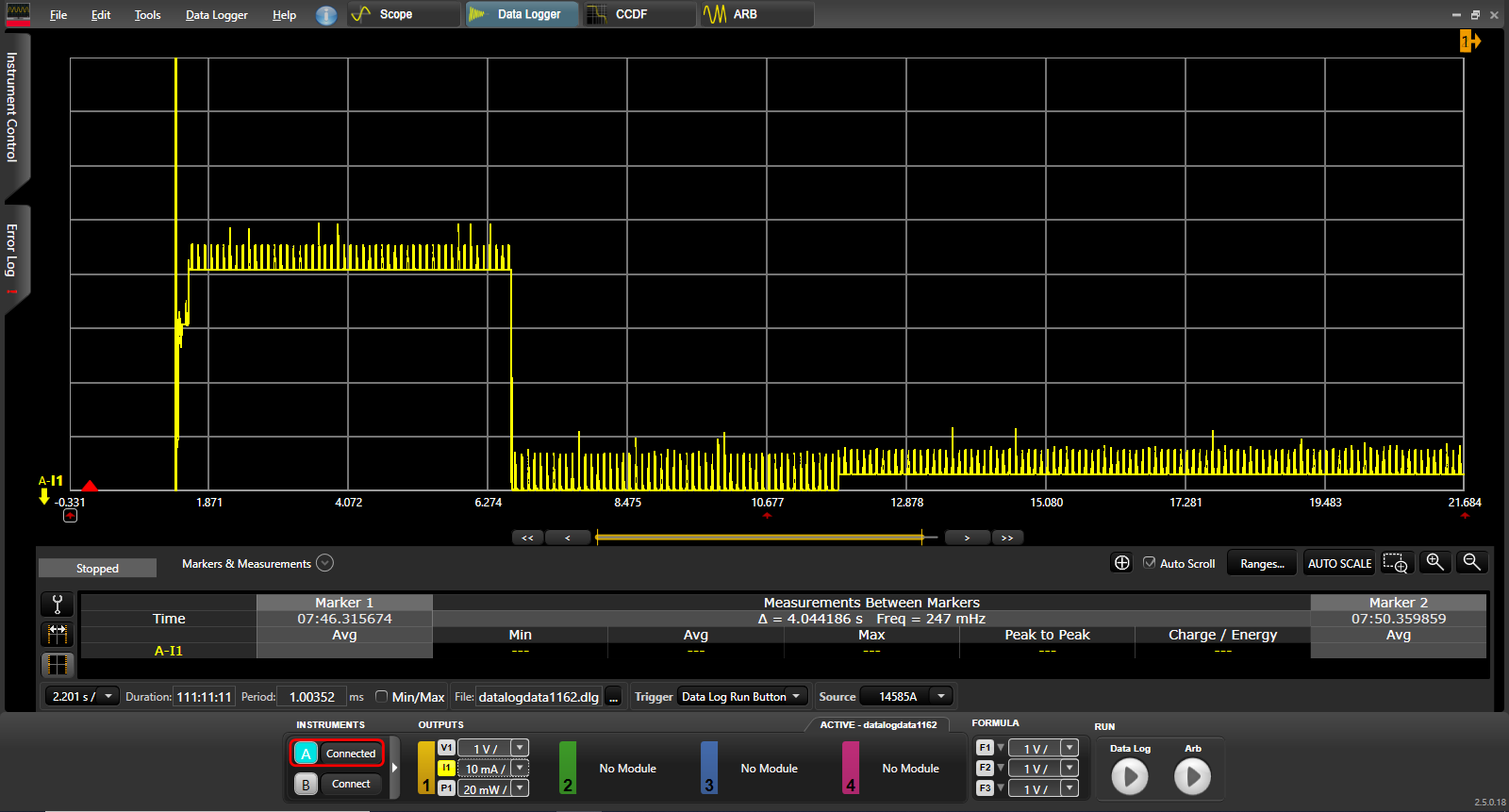Click the AUTO SCALE button
1509x812 pixels.
point(1339,563)
